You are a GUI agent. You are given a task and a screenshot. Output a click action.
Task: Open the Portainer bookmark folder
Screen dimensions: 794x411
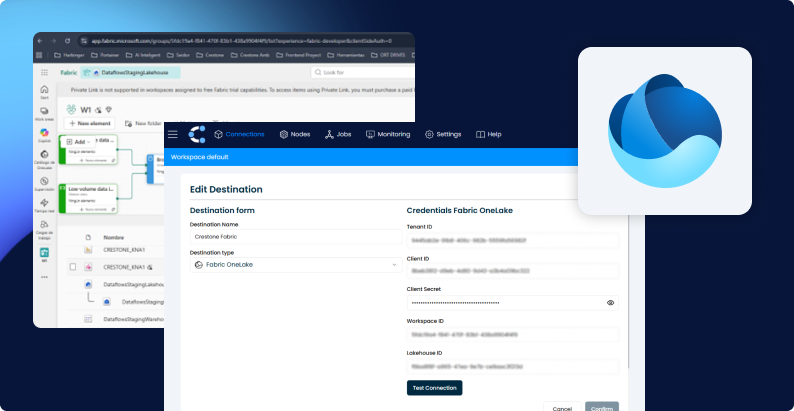point(106,55)
